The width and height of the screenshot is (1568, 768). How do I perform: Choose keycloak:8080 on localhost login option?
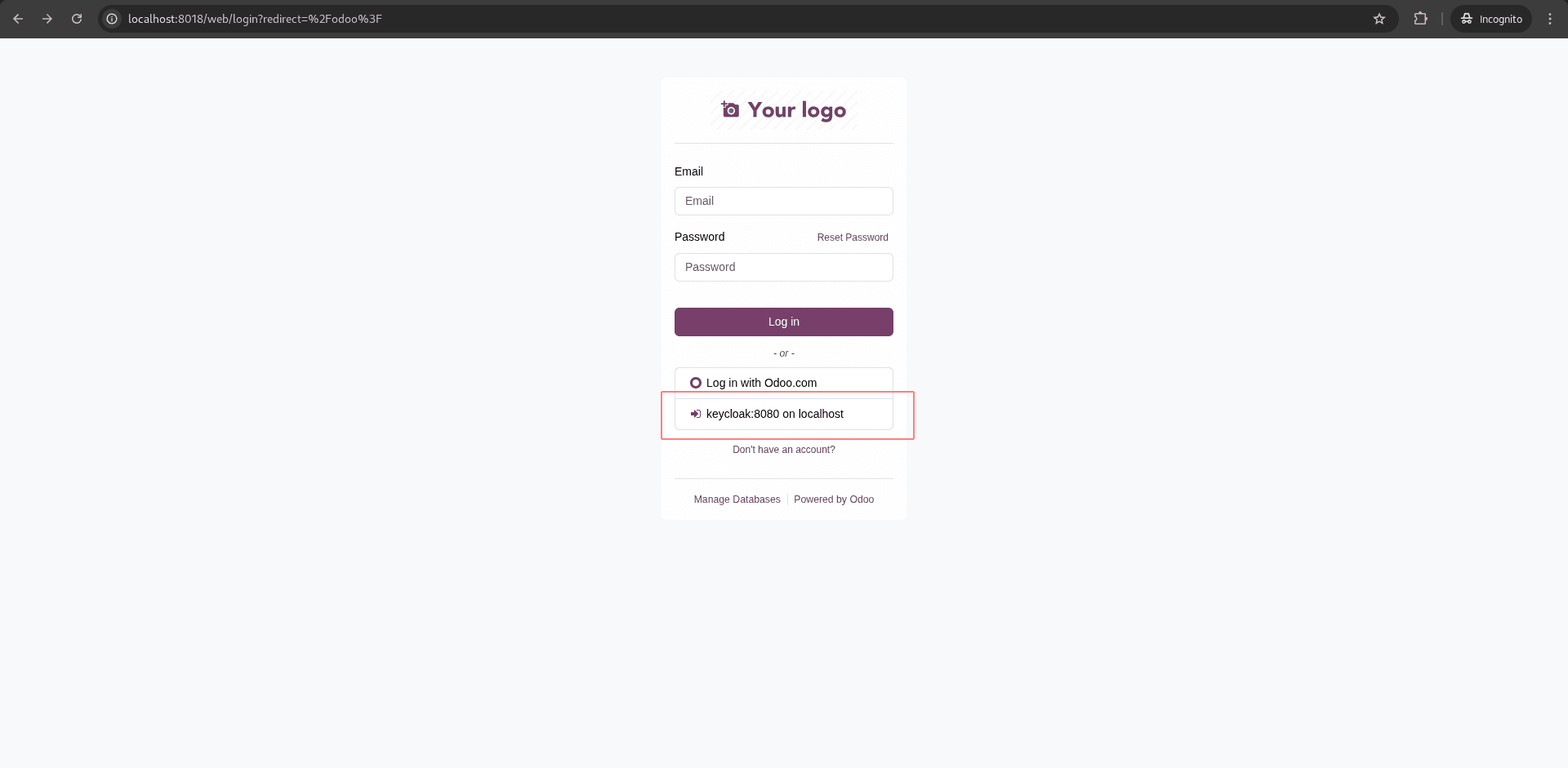[783, 414]
